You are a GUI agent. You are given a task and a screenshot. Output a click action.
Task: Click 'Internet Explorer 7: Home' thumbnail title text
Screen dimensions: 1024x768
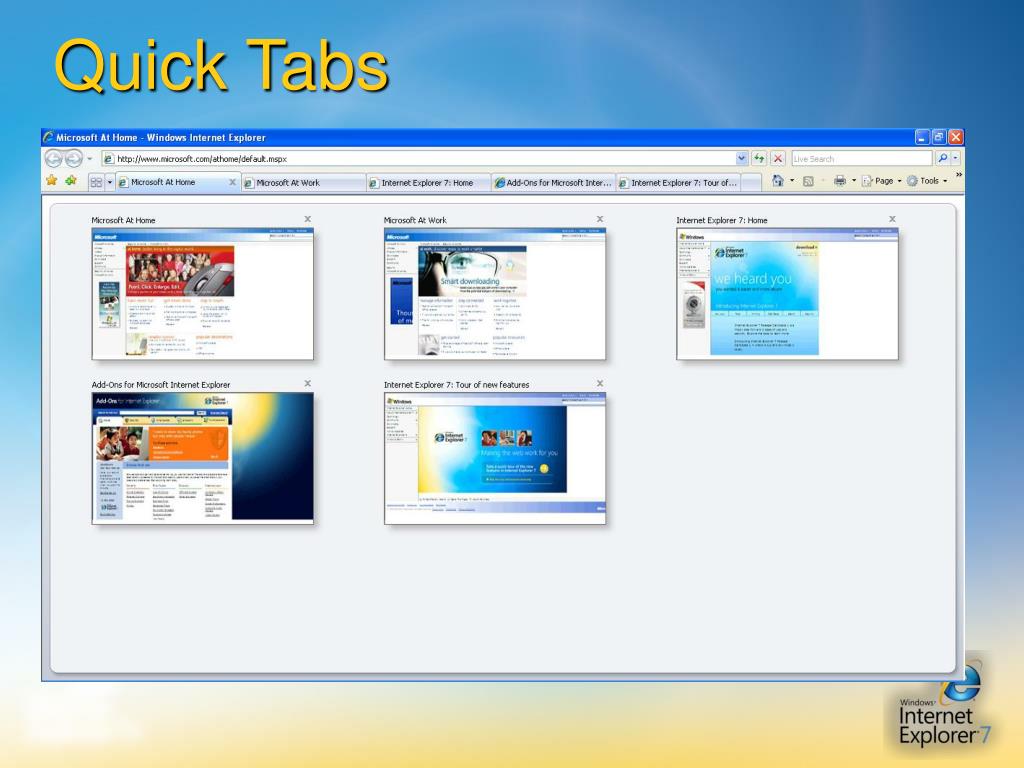[722, 220]
